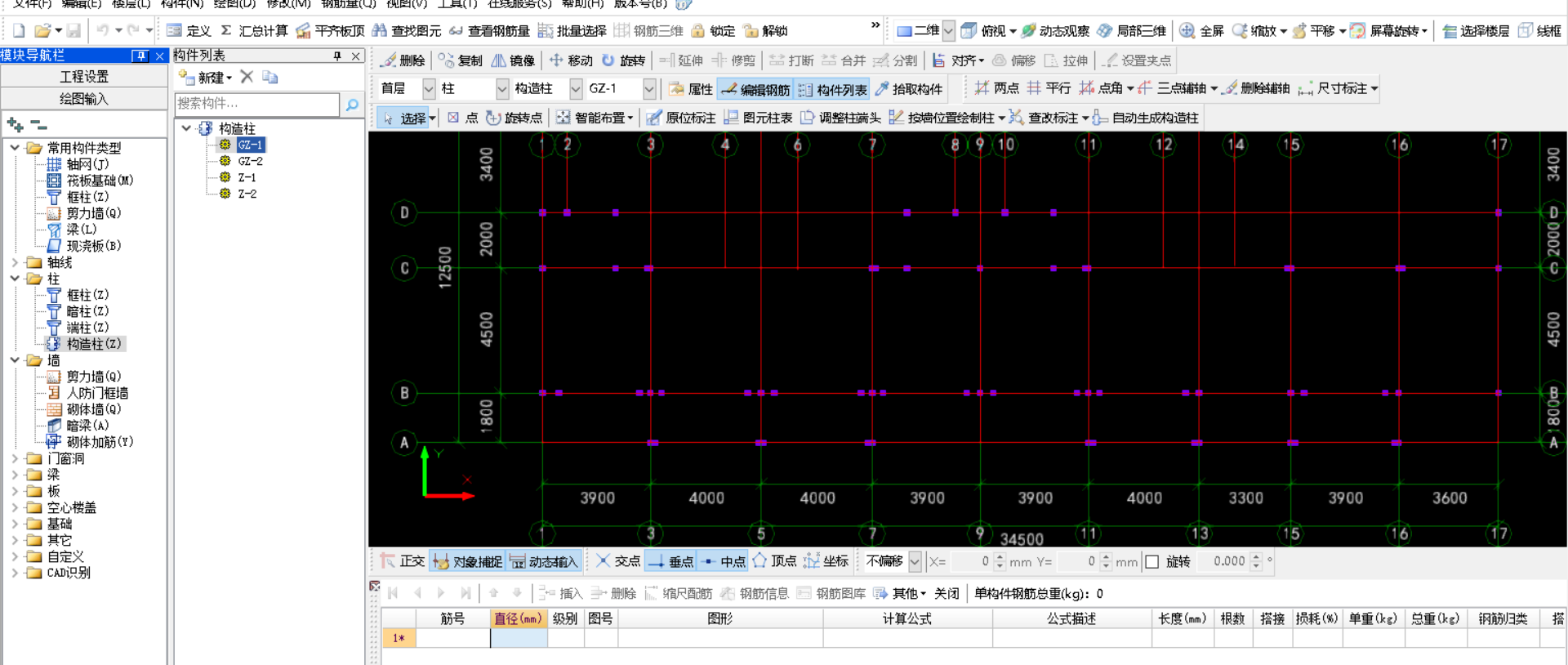Expand the 基础 tree node
Screen dimensions: 1568x665
[15, 524]
